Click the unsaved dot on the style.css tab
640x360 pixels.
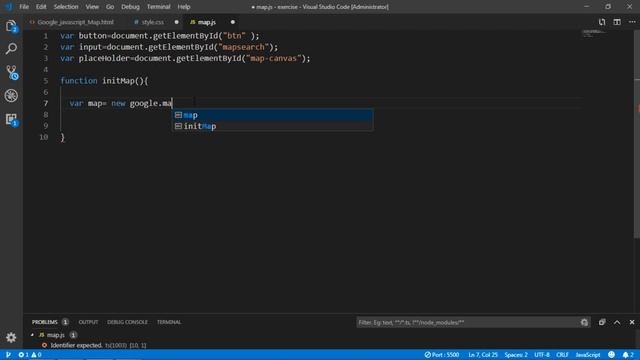[176, 22]
